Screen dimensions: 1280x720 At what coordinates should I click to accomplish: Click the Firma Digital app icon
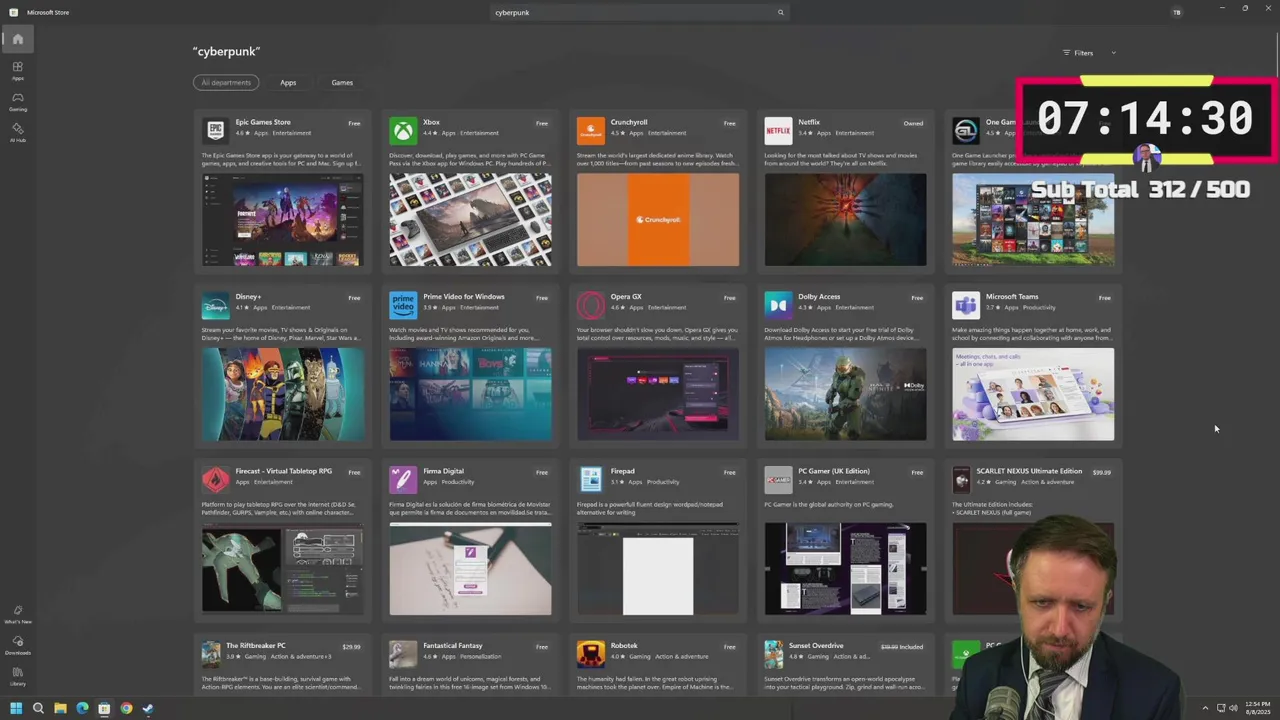tap(403, 479)
